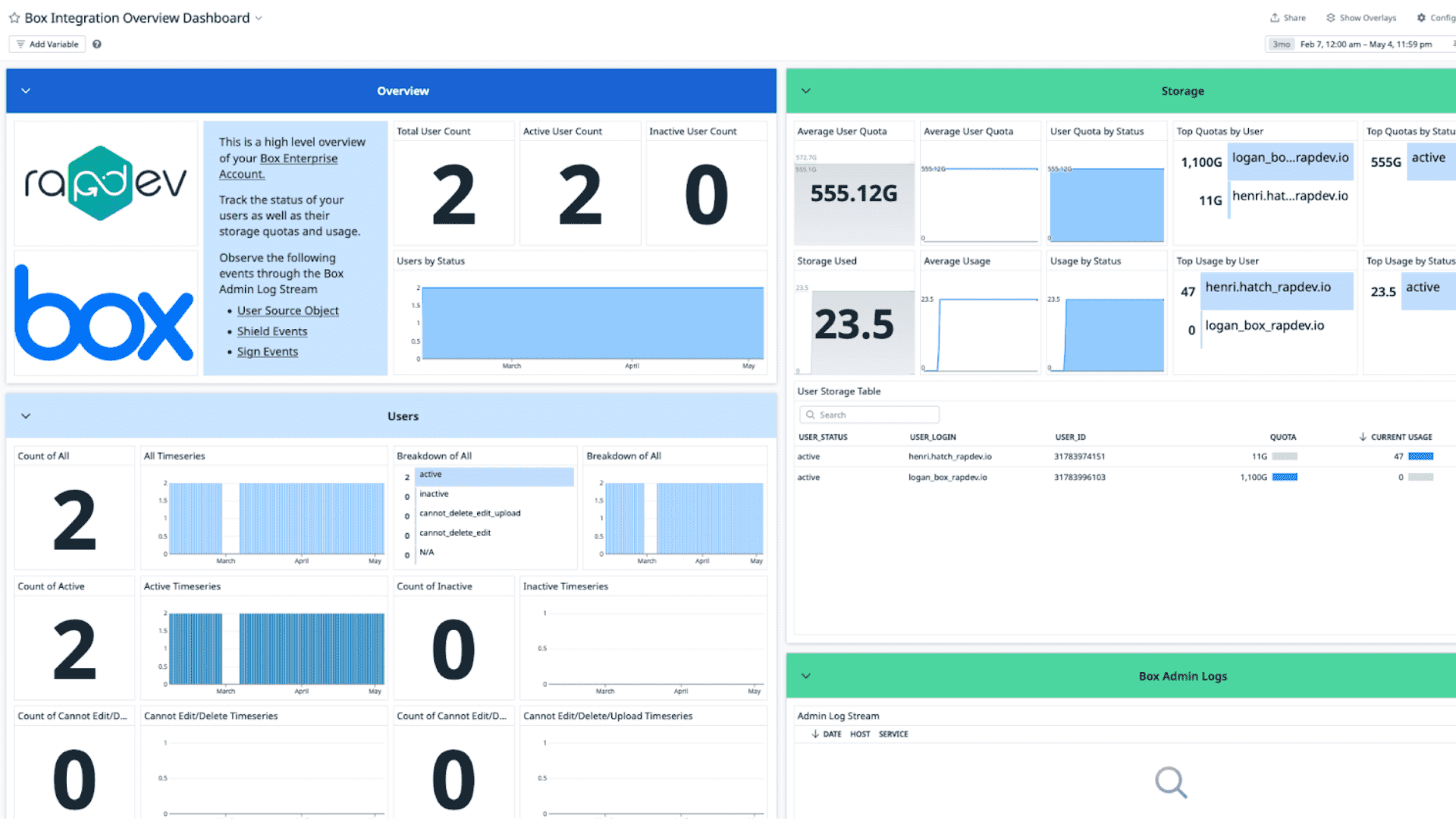Click the 23.5 Storage Used value

(x=854, y=325)
